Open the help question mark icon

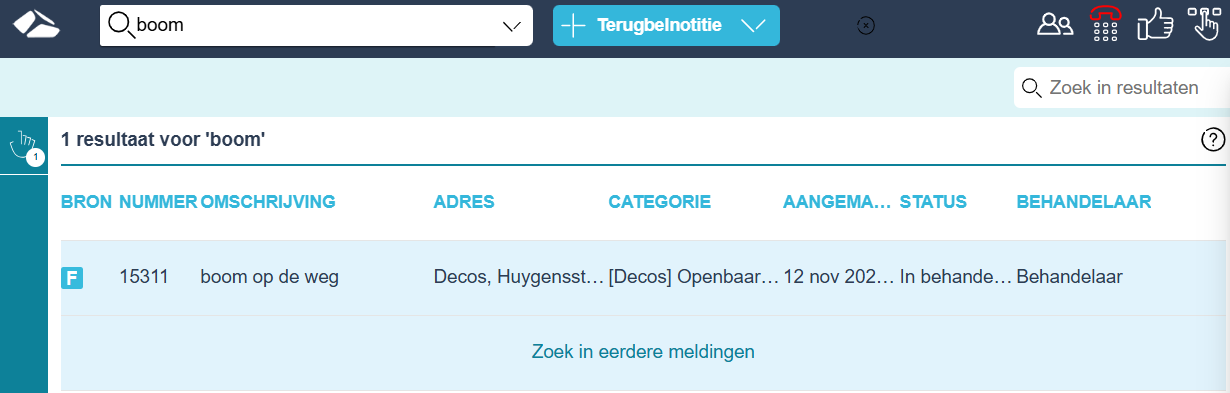tap(1213, 140)
